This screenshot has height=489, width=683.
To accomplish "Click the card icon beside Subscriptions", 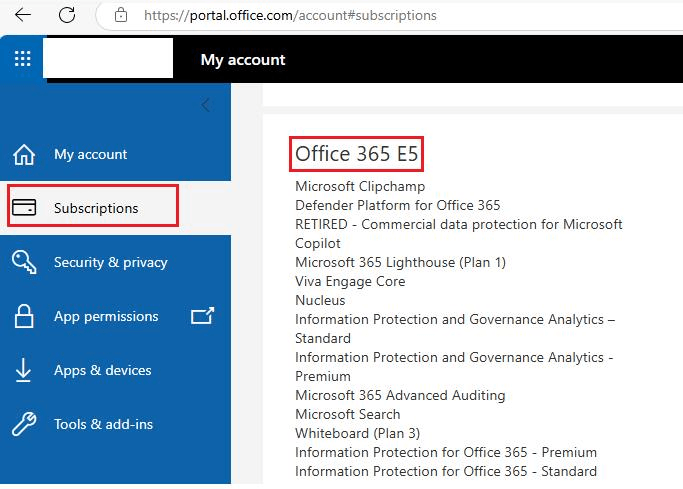I will (24, 208).
